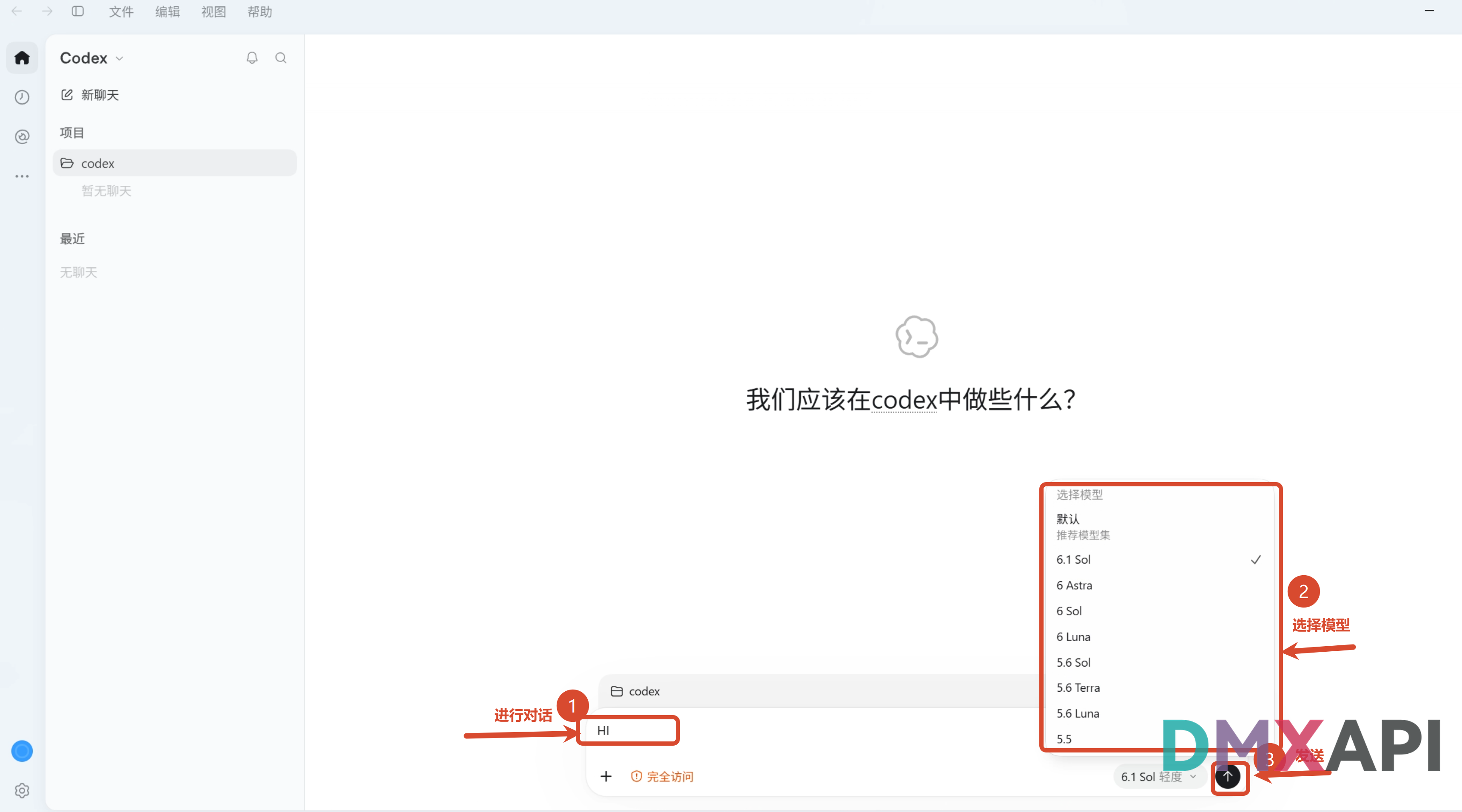
Task: Go forward with the right arrow icon
Action: click(47, 11)
